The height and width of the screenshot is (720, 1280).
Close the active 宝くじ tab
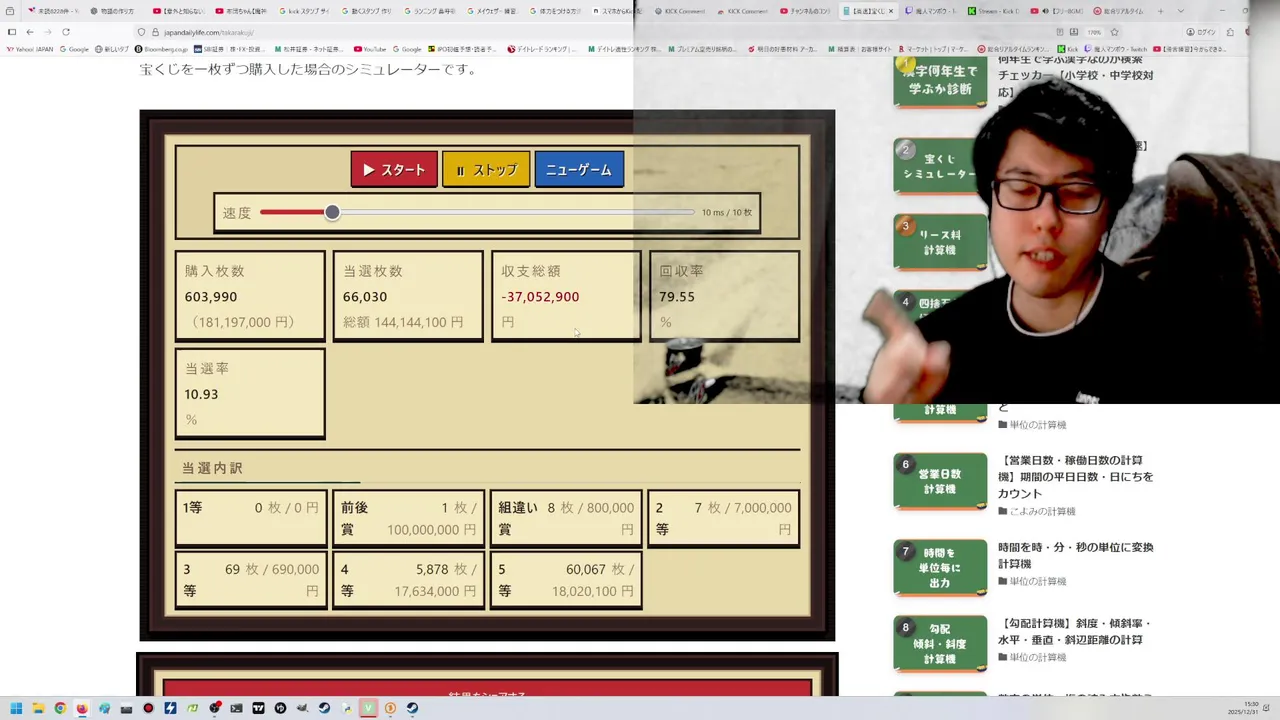[x=891, y=11]
